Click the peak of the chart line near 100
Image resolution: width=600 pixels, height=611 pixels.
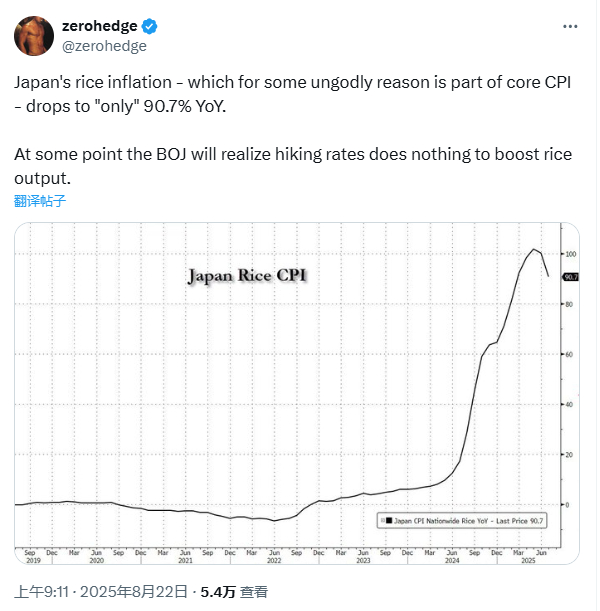(x=534, y=249)
